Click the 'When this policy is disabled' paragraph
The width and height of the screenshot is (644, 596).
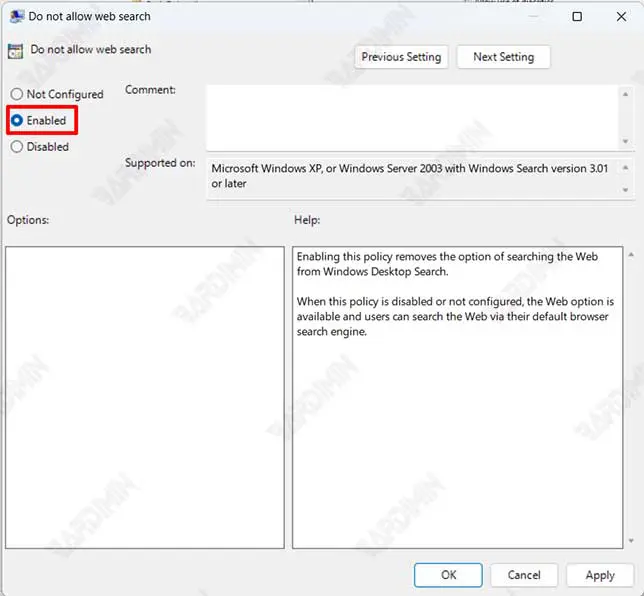(455, 316)
